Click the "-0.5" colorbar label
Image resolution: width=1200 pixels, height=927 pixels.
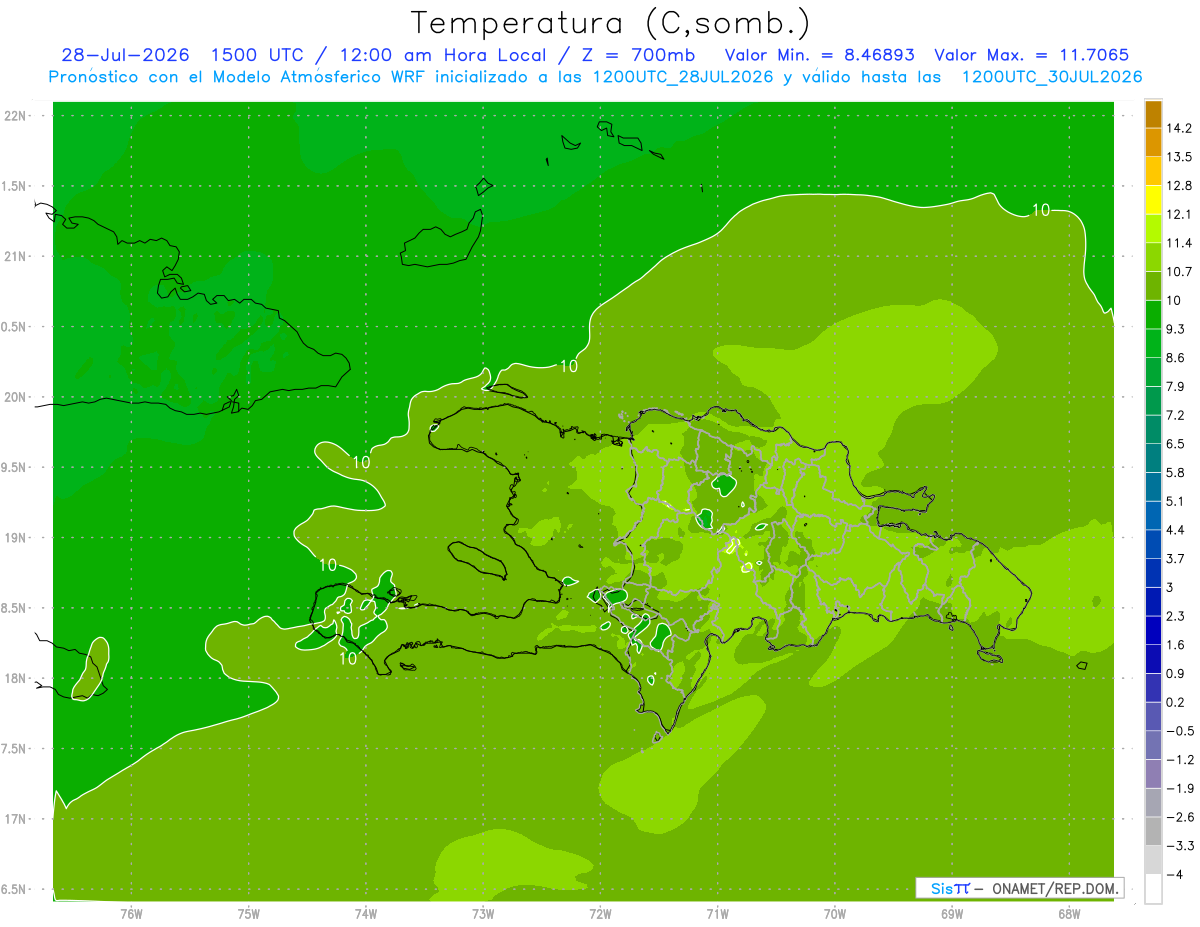(1180, 731)
